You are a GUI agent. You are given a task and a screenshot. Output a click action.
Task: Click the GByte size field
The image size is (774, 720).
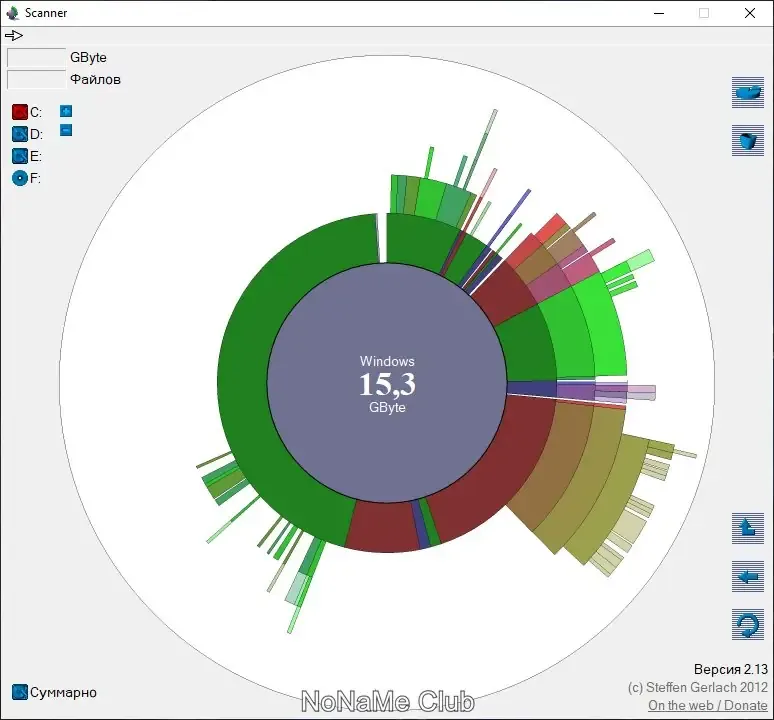click(37, 57)
